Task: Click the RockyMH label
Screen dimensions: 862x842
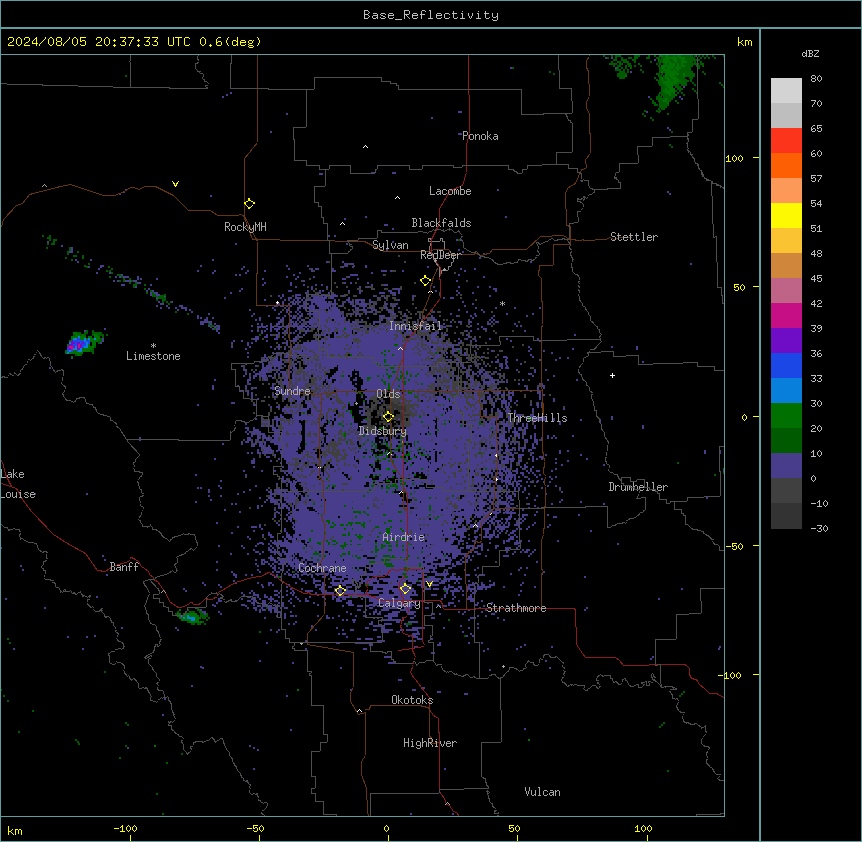Action: tap(245, 227)
